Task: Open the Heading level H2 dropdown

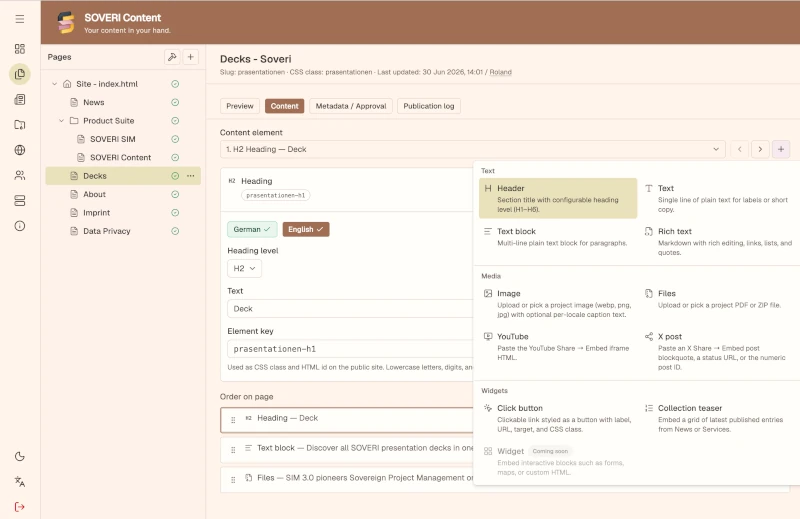Action: [x=244, y=268]
